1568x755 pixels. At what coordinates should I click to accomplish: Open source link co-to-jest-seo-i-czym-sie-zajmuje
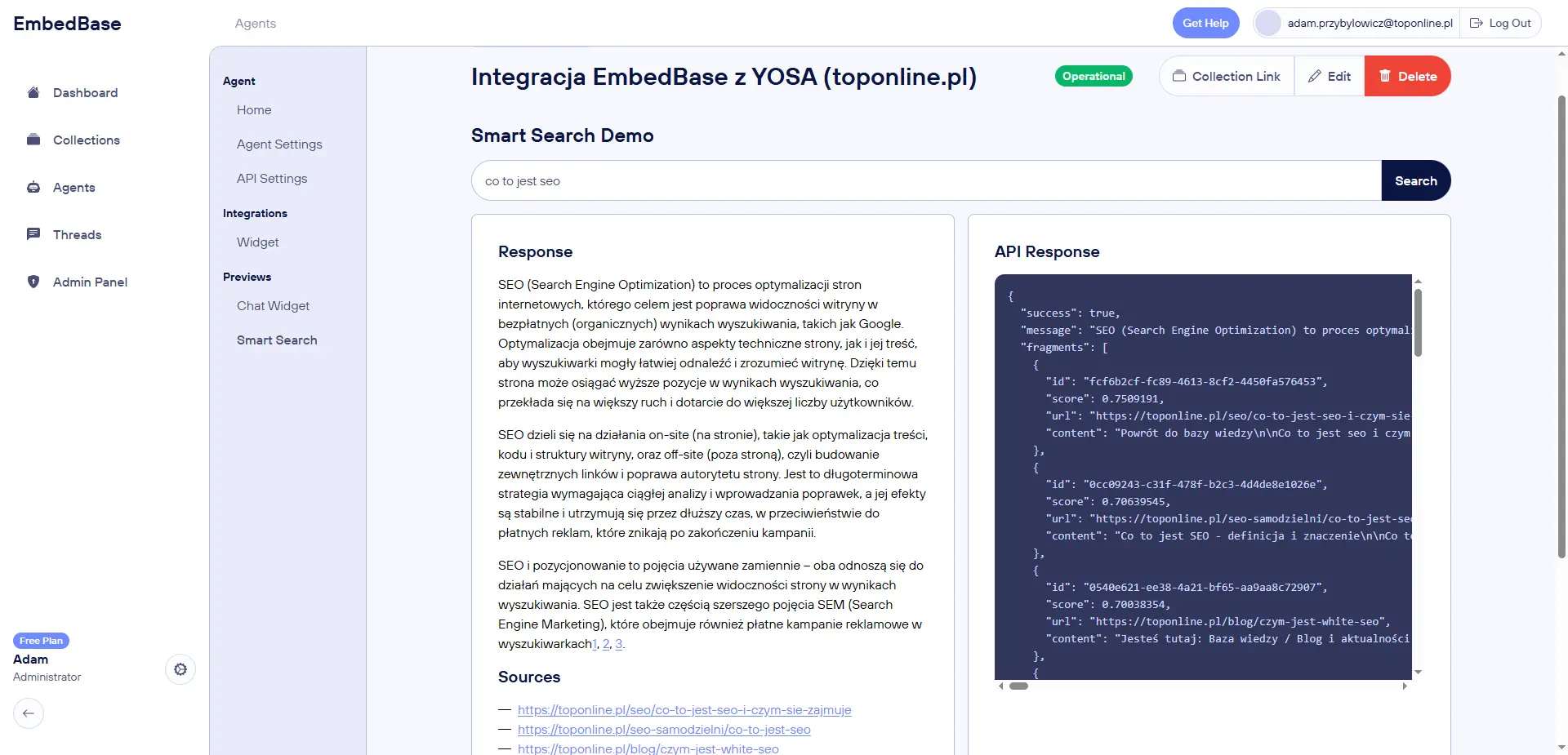684,710
